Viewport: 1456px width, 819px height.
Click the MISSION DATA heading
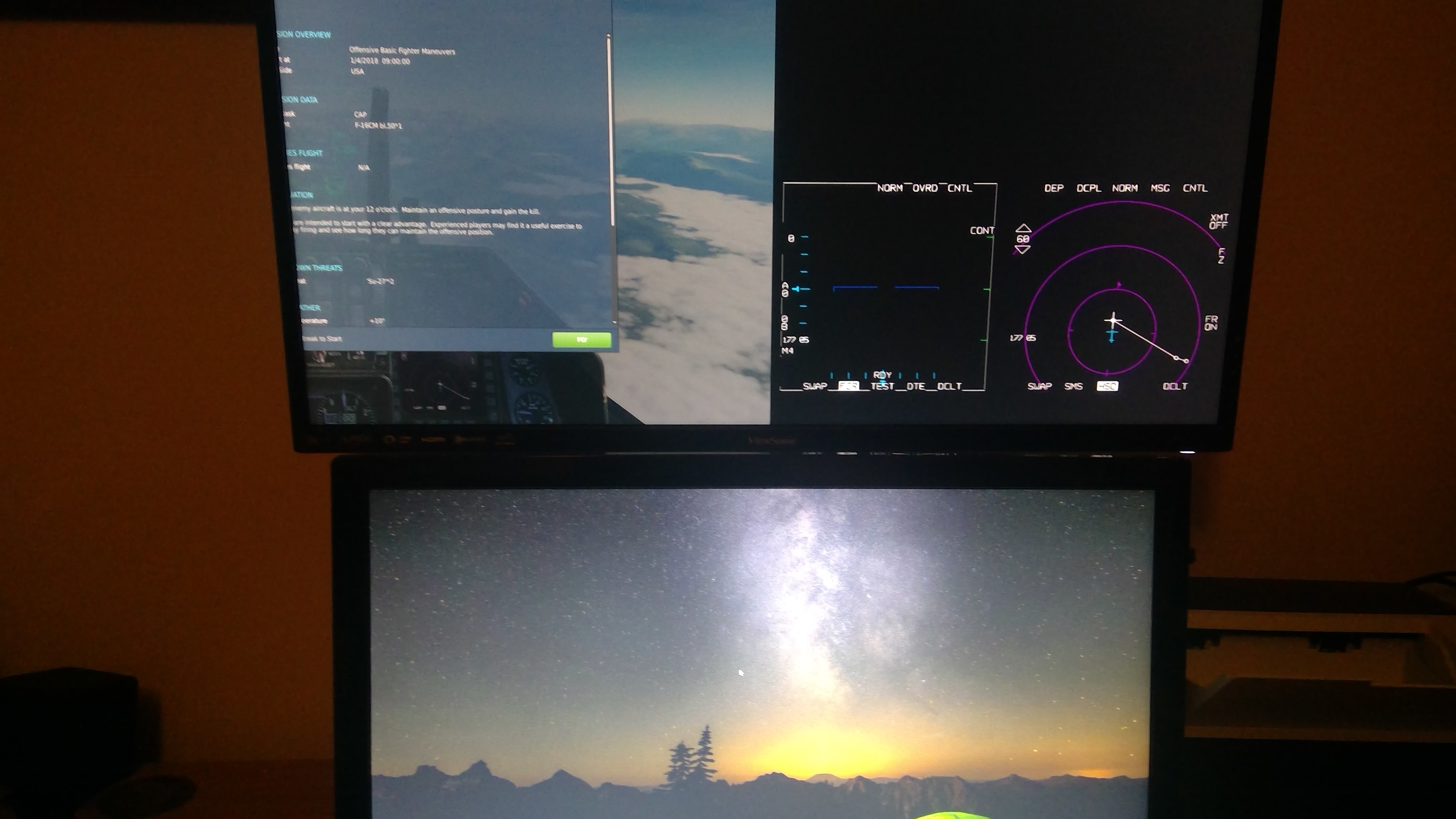[x=300, y=99]
